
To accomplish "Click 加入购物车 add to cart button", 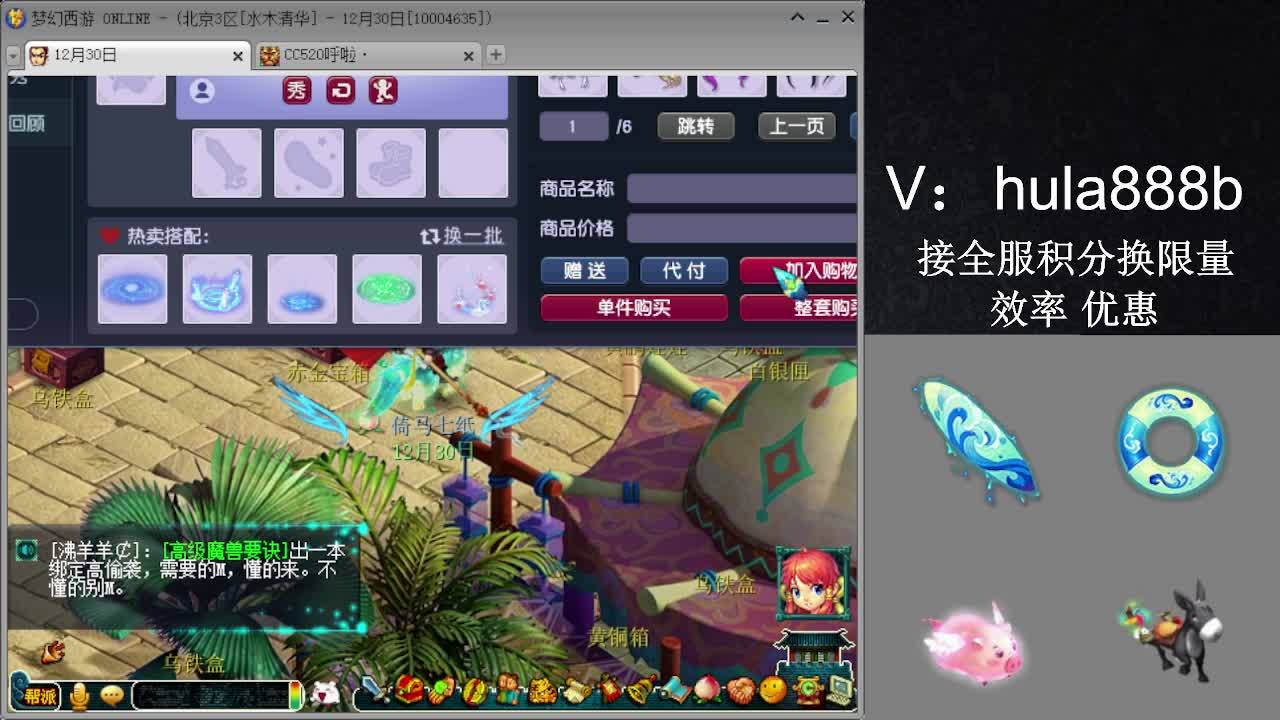I will click(x=799, y=270).
